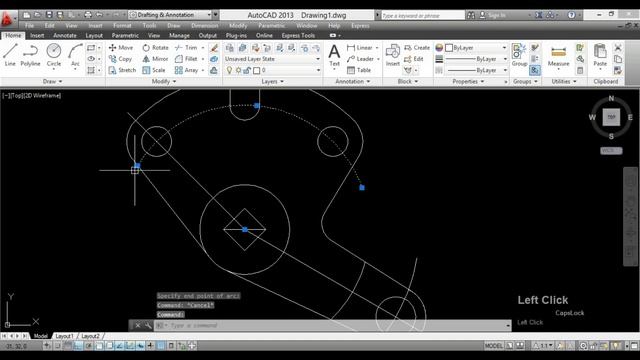
Task: Click the ViewCube TOP face
Action: (611, 117)
